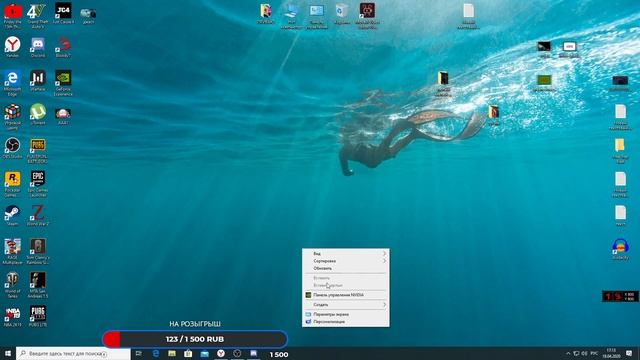640x360 pixels.
Task: Select the World War Z shortcut
Action: [x=38, y=216]
